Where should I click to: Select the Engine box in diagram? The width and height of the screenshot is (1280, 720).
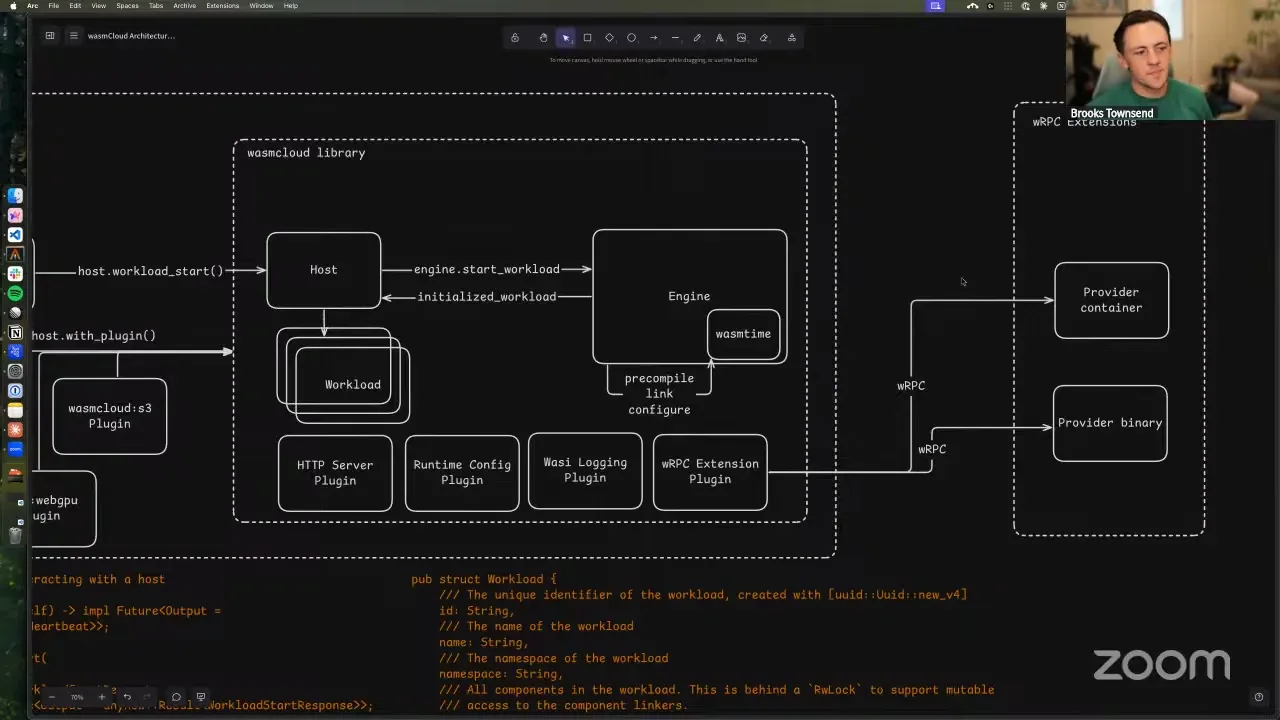(689, 296)
